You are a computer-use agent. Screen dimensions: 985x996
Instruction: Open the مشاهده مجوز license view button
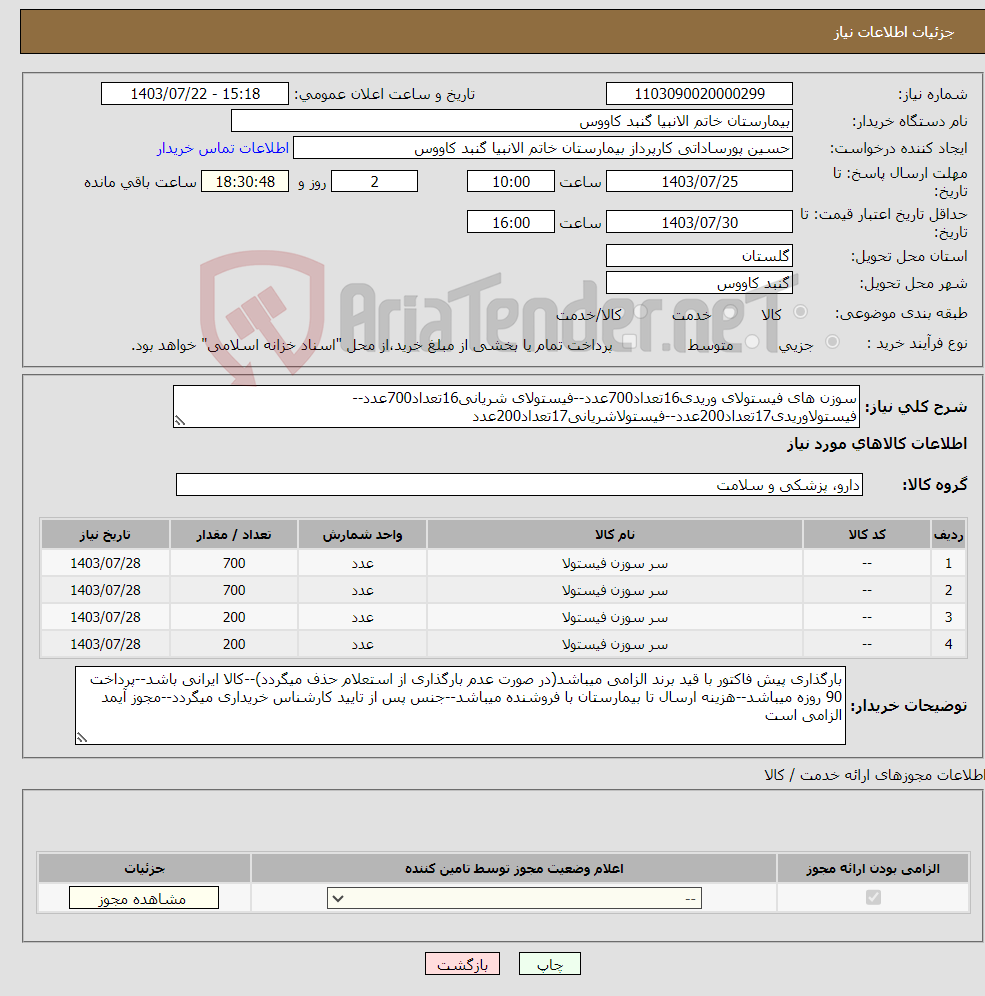click(144, 898)
